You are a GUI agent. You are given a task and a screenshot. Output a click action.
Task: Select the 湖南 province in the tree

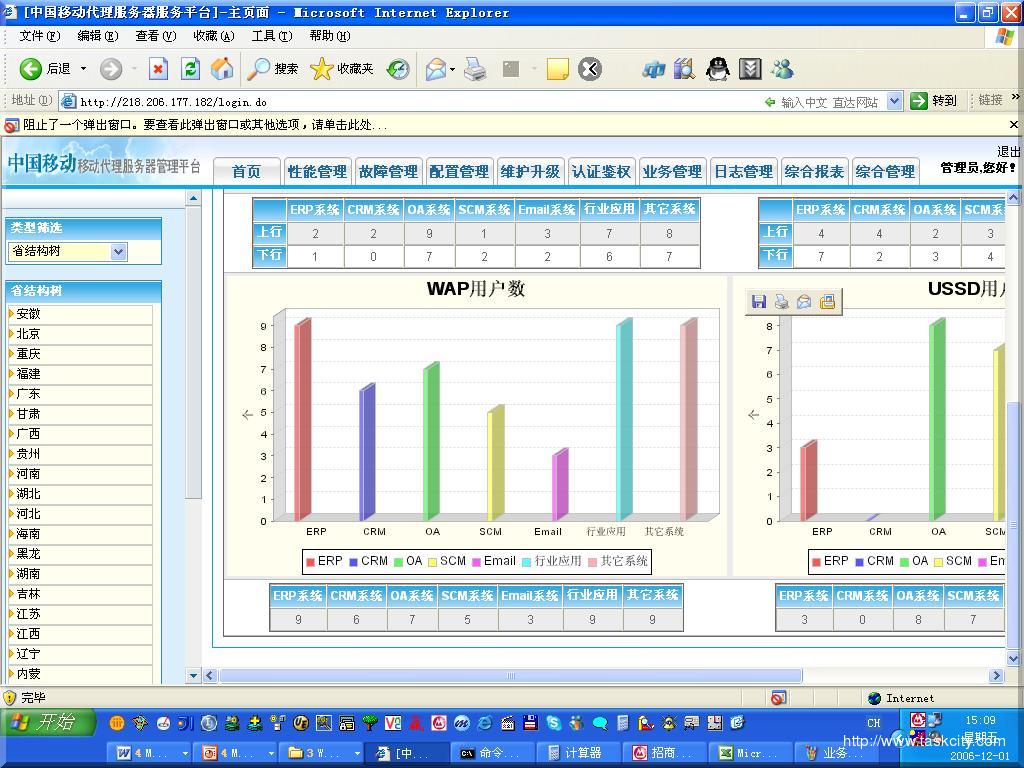(28, 574)
